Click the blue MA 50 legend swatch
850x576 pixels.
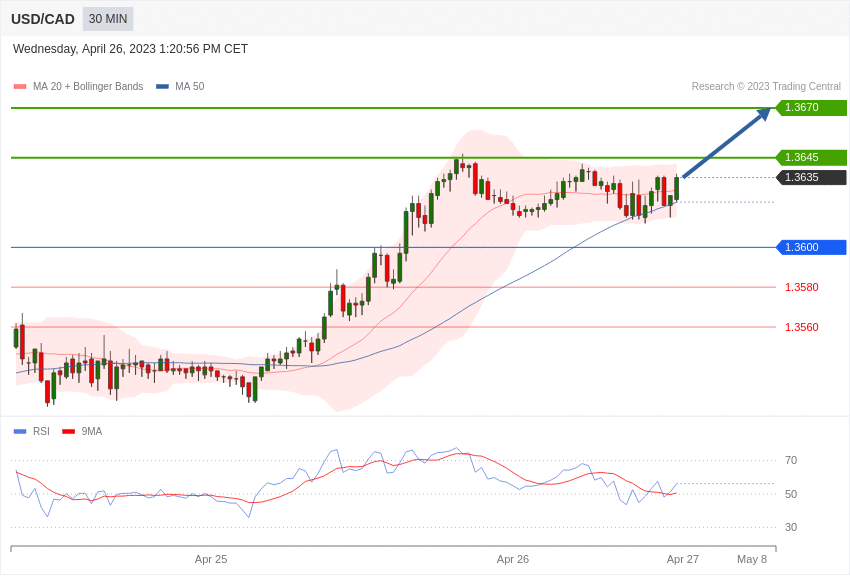coord(162,87)
